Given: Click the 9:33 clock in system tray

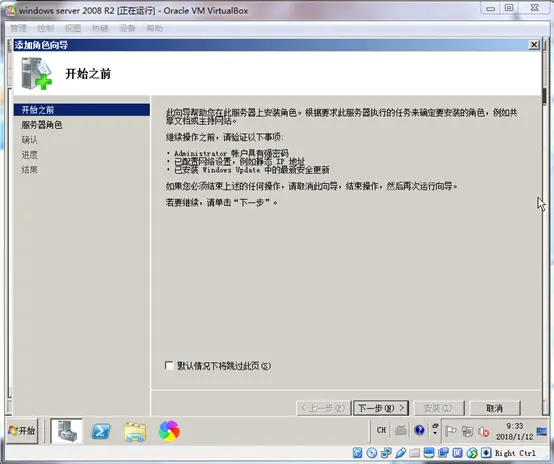Looking at the screenshot, I should click(x=514, y=431).
